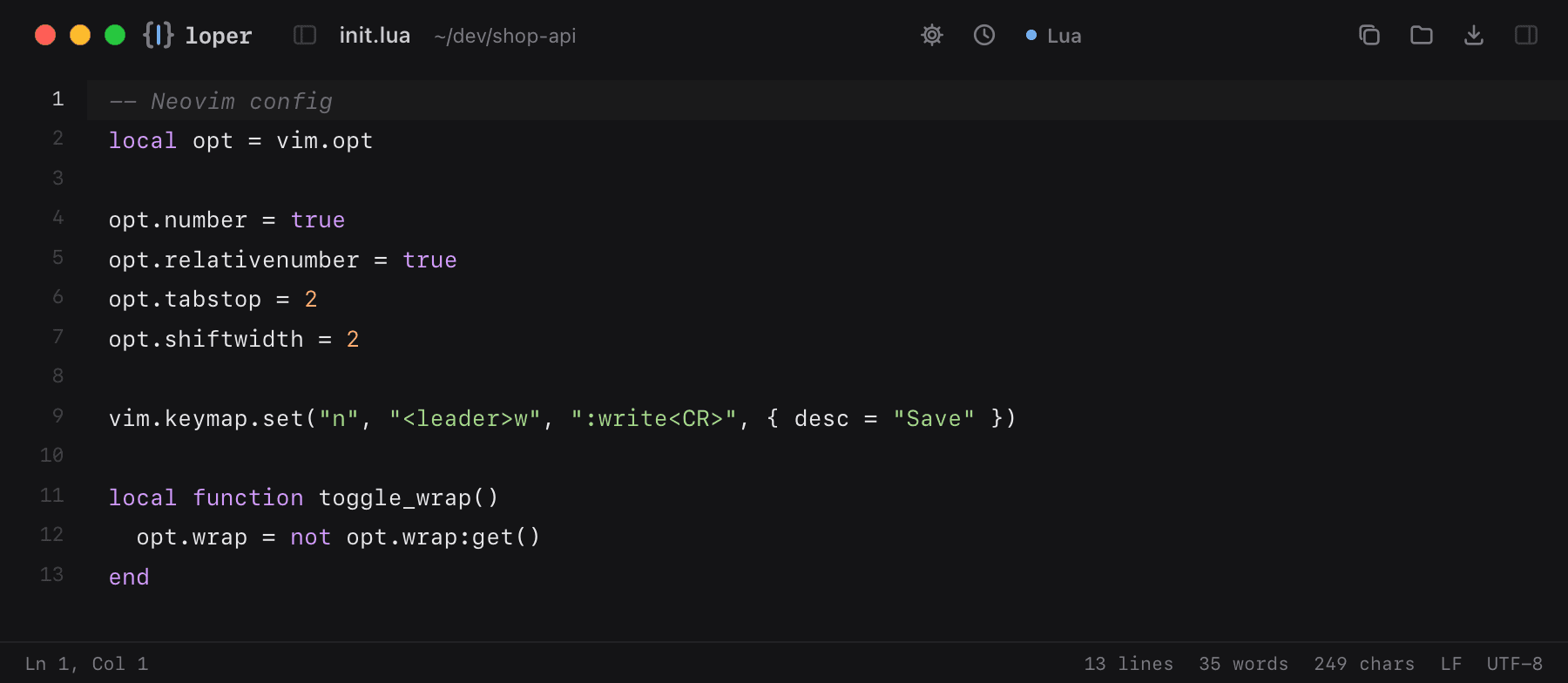The height and width of the screenshot is (683, 1568).
Task: Download the file with the download icon
Action: pyautogui.click(x=1474, y=35)
